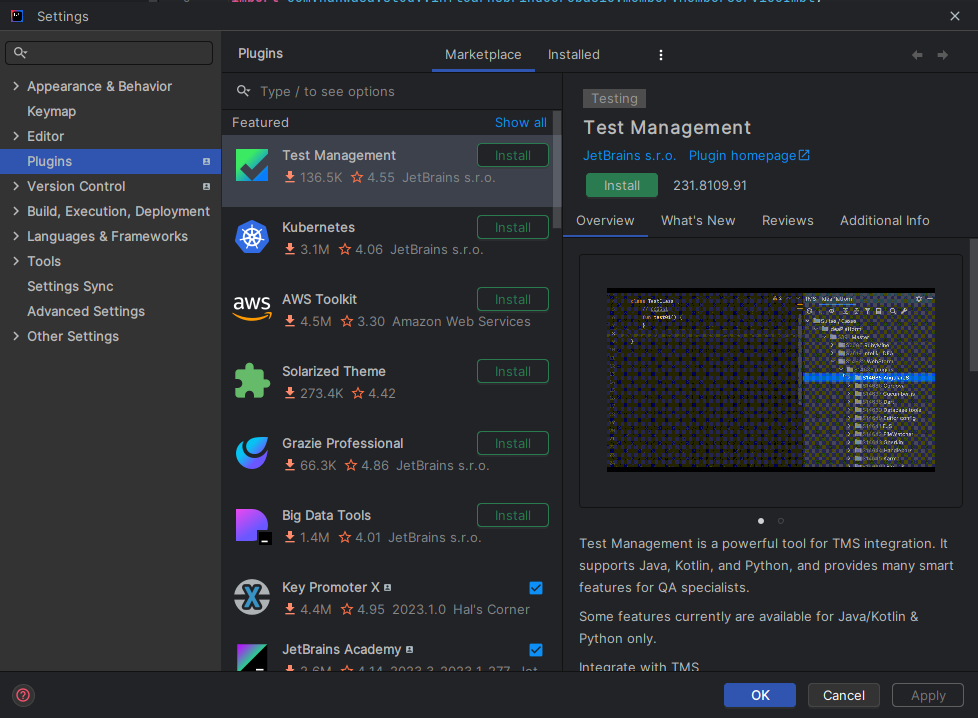Click the bundled badge next to Key Promoter X
Viewport: 978px width, 718px height.
387,588
